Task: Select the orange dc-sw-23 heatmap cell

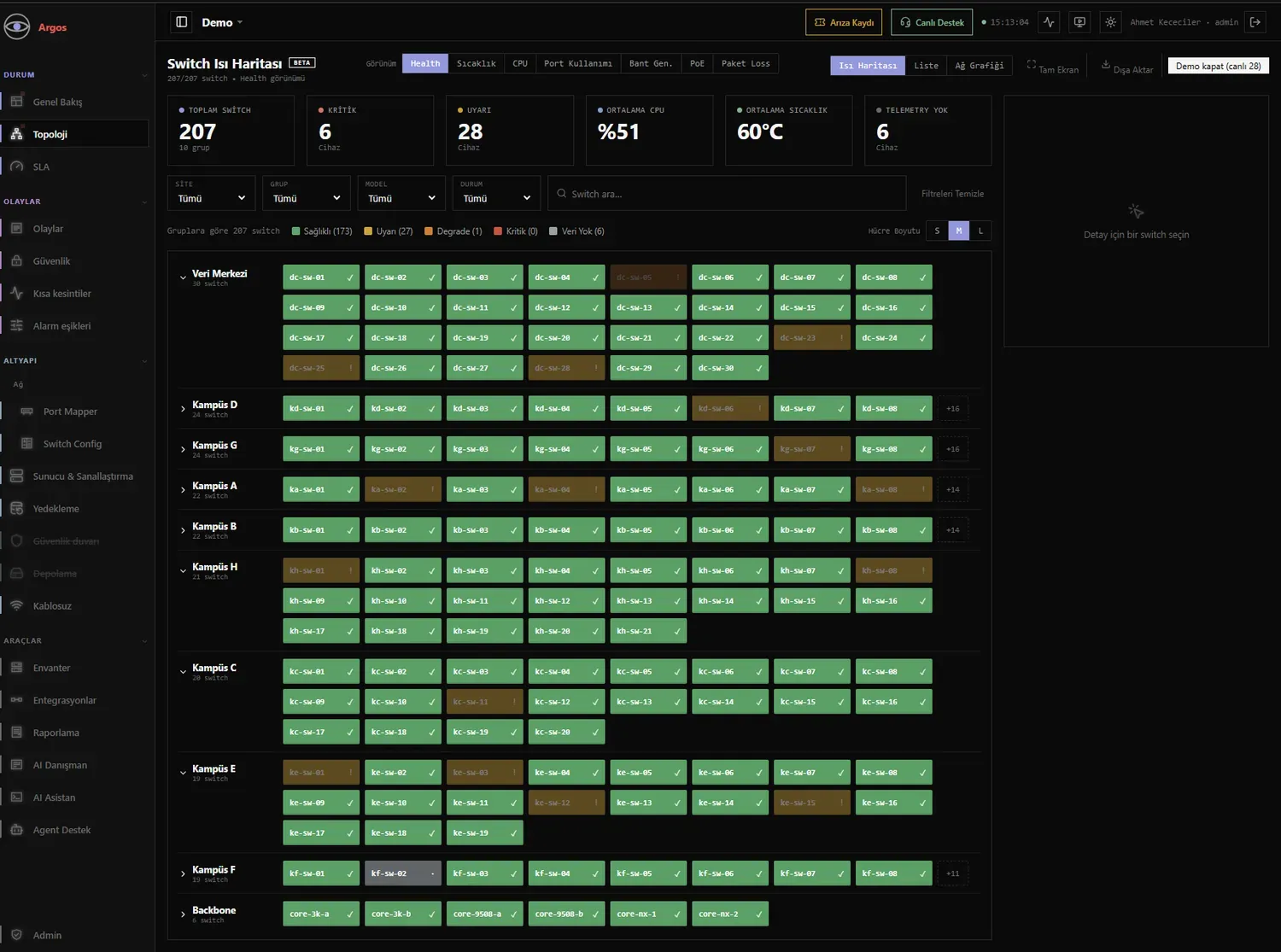Action: coord(811,338)
